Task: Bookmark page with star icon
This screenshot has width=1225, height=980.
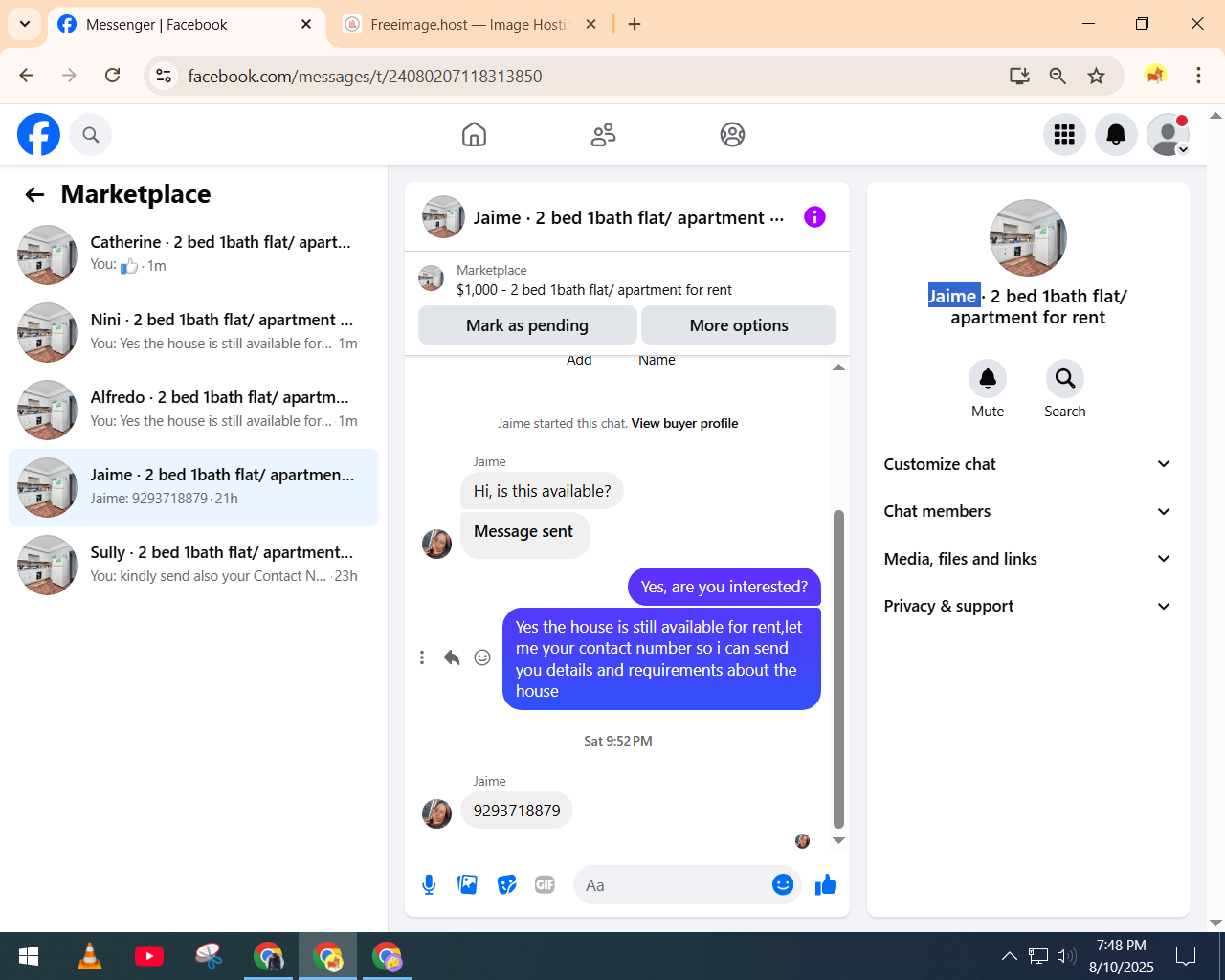Action: 1097,76
